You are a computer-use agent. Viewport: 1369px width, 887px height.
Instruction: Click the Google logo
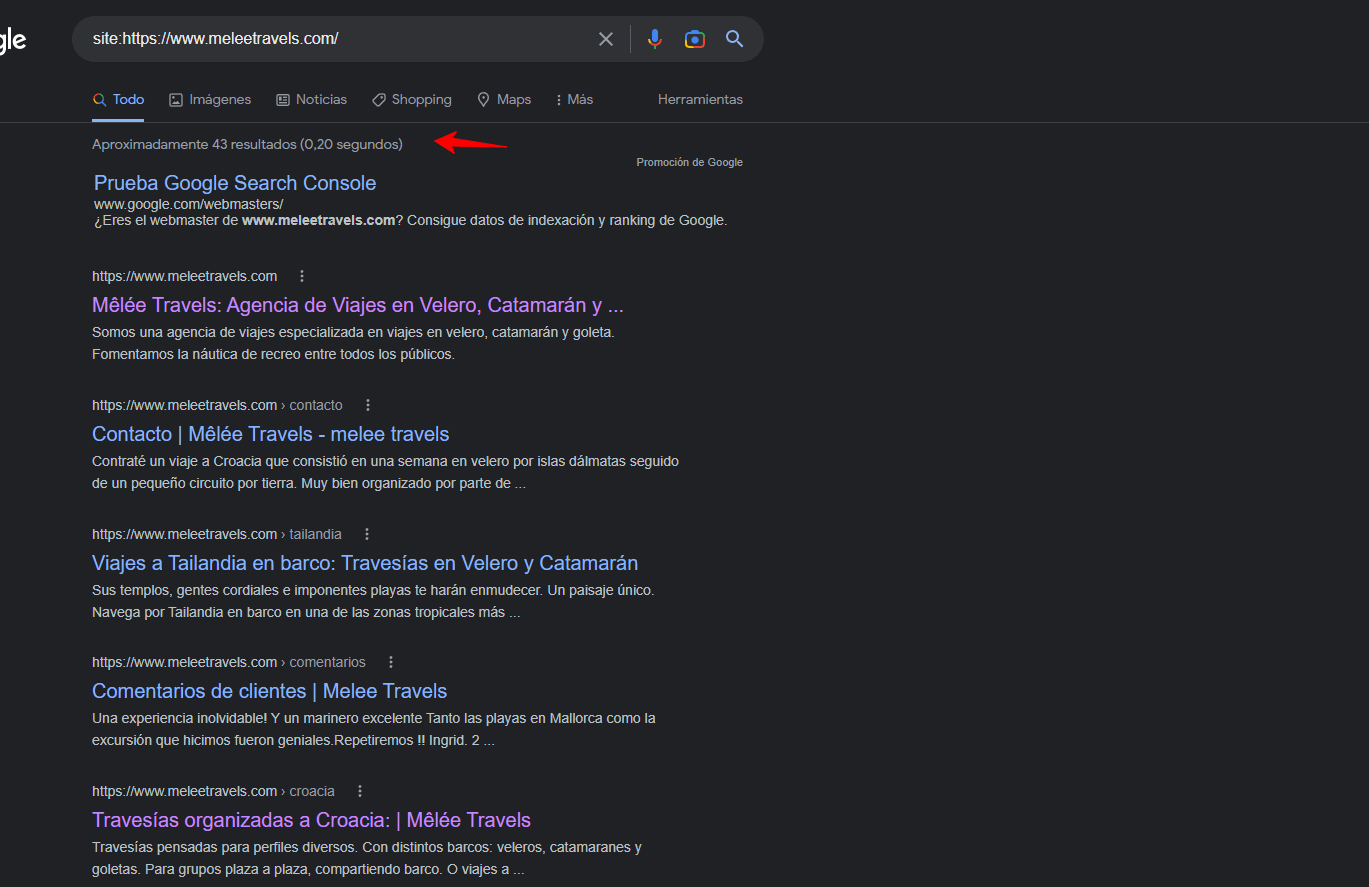pos(12,40)
